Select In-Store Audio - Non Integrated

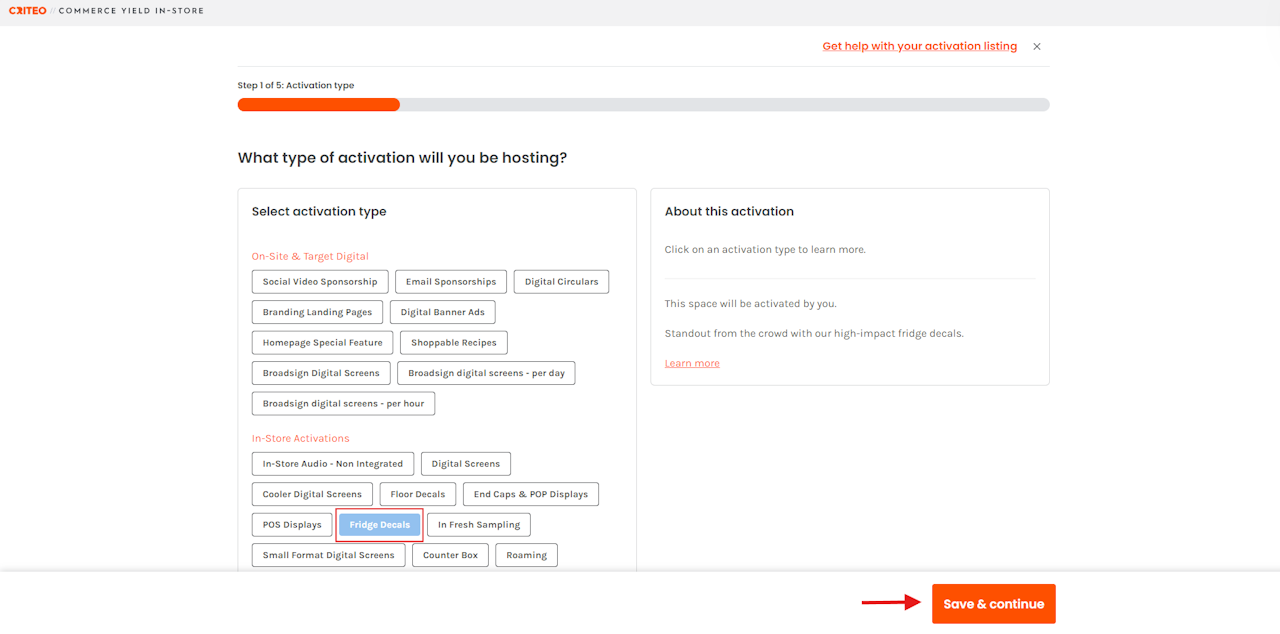(332, 464)
